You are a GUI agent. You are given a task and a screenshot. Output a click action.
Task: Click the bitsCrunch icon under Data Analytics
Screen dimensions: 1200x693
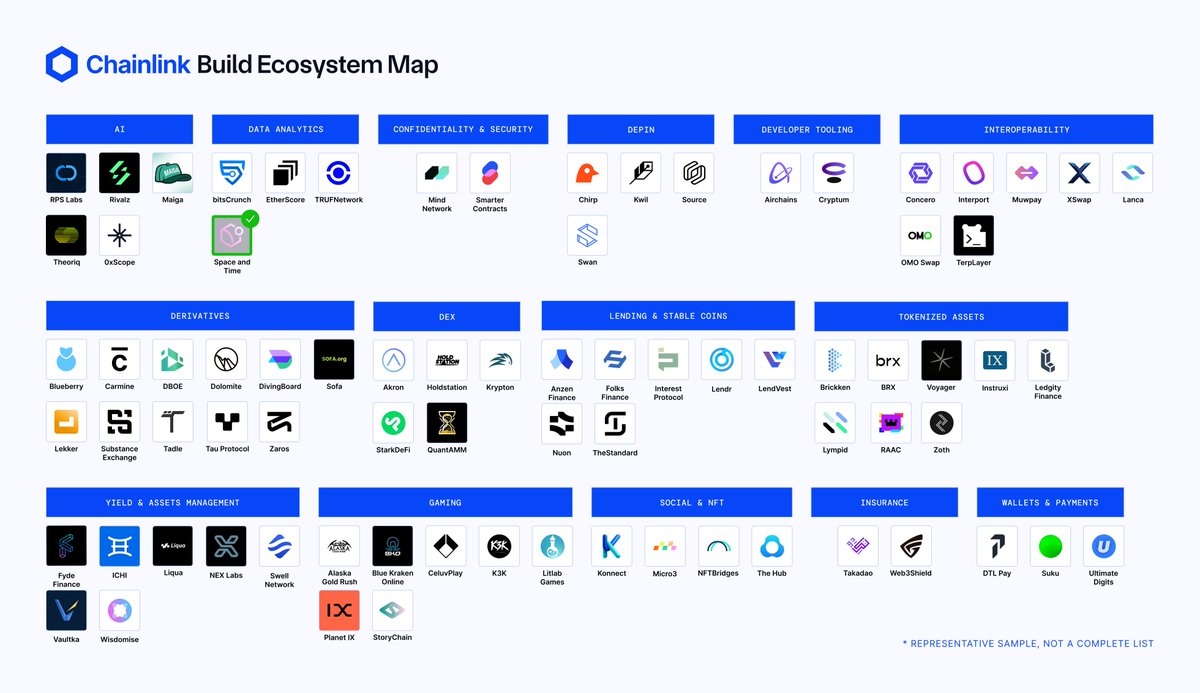click(x=231, y=172)
